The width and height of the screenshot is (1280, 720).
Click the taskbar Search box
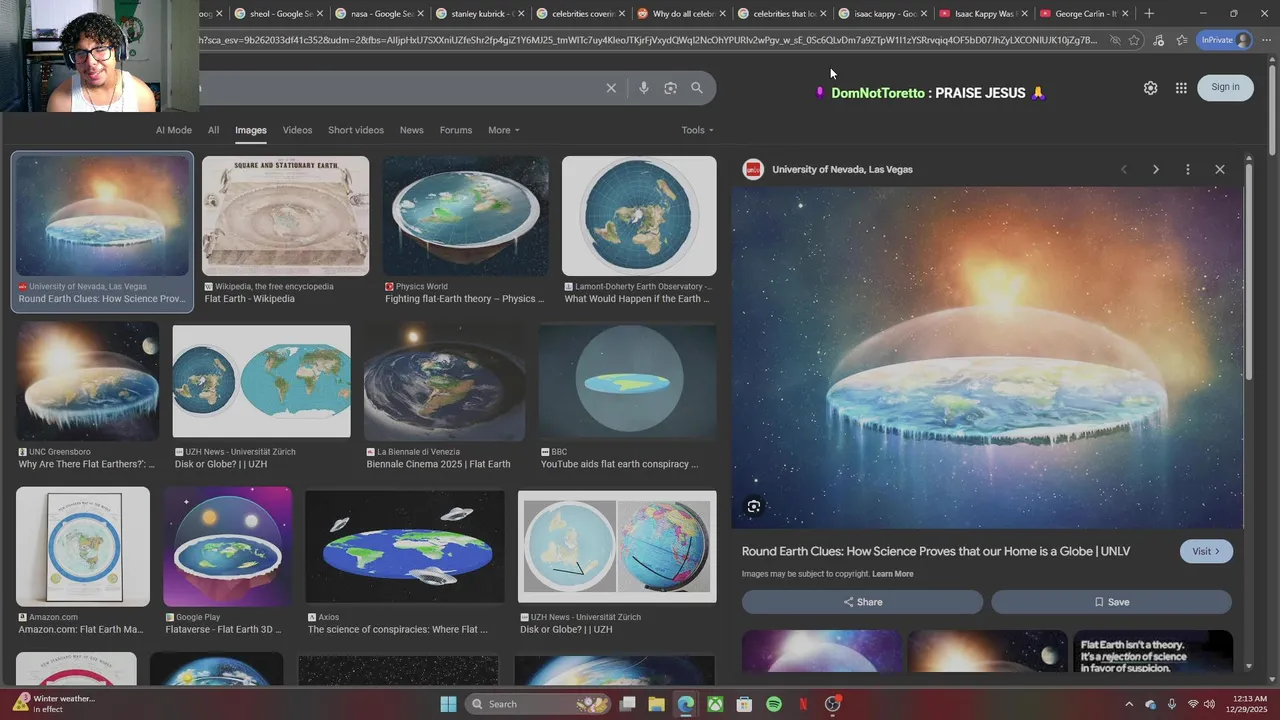tap(537, 704)
